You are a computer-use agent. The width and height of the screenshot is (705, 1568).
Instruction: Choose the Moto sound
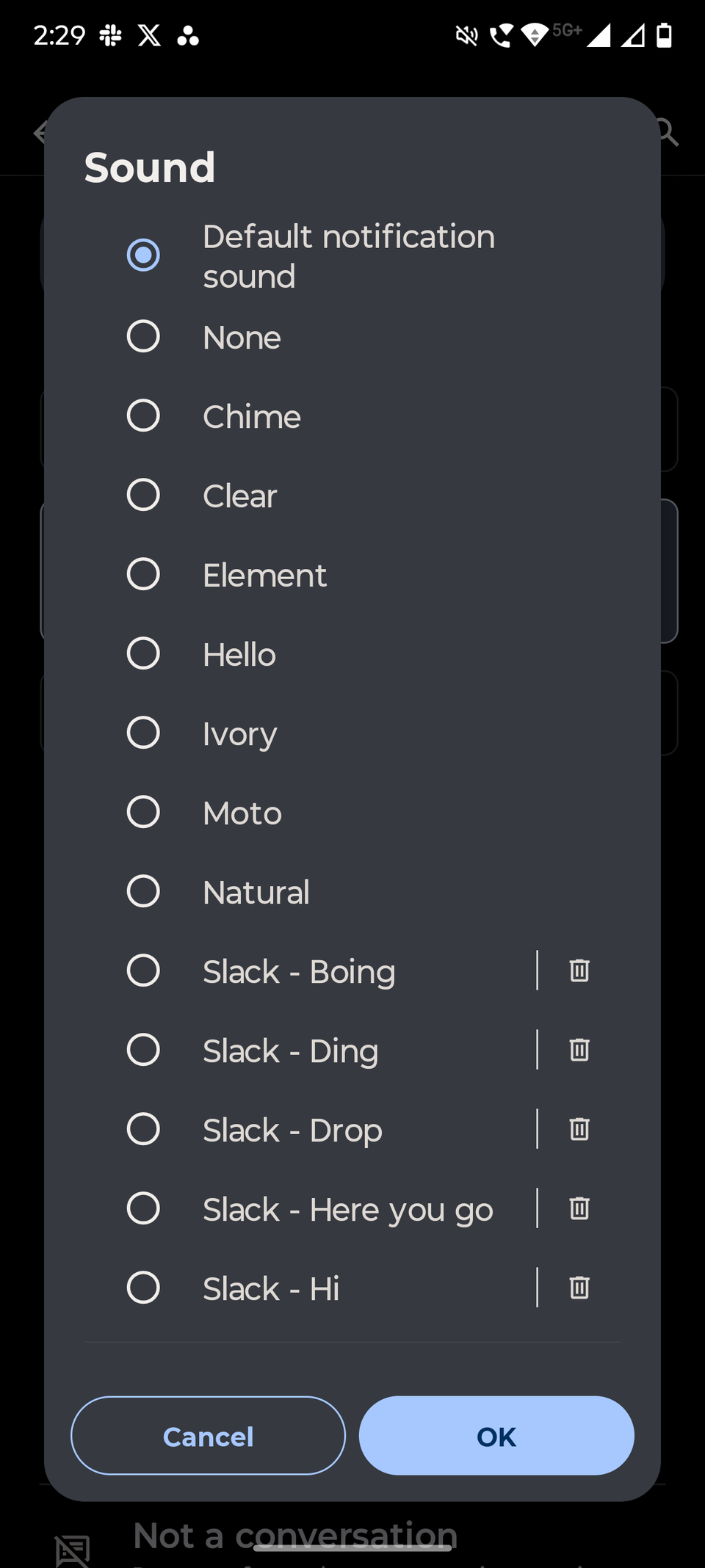143,813
